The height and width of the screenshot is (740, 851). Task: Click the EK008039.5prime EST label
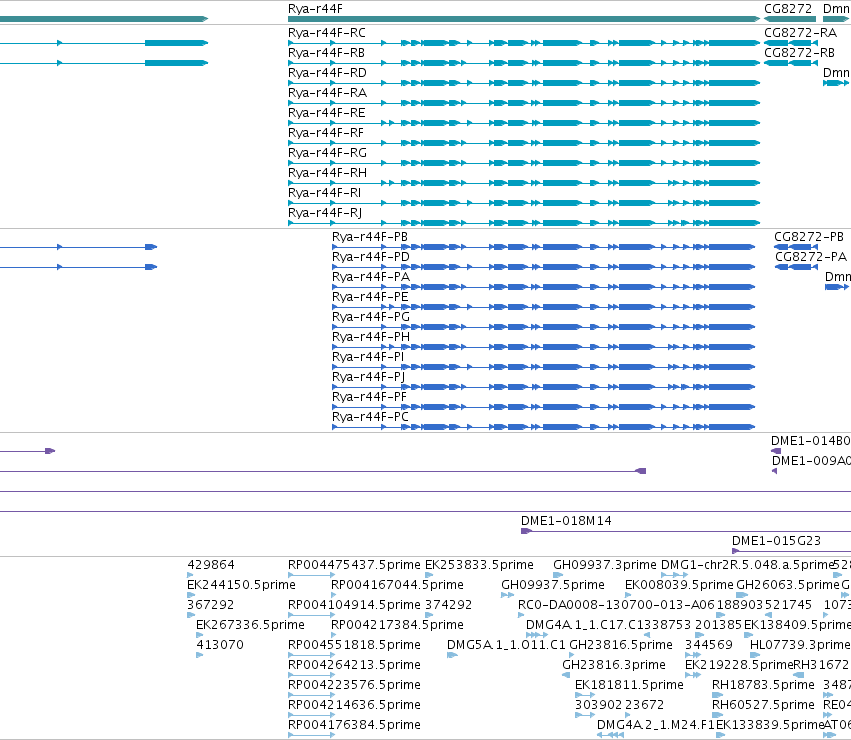pos(679,585)
